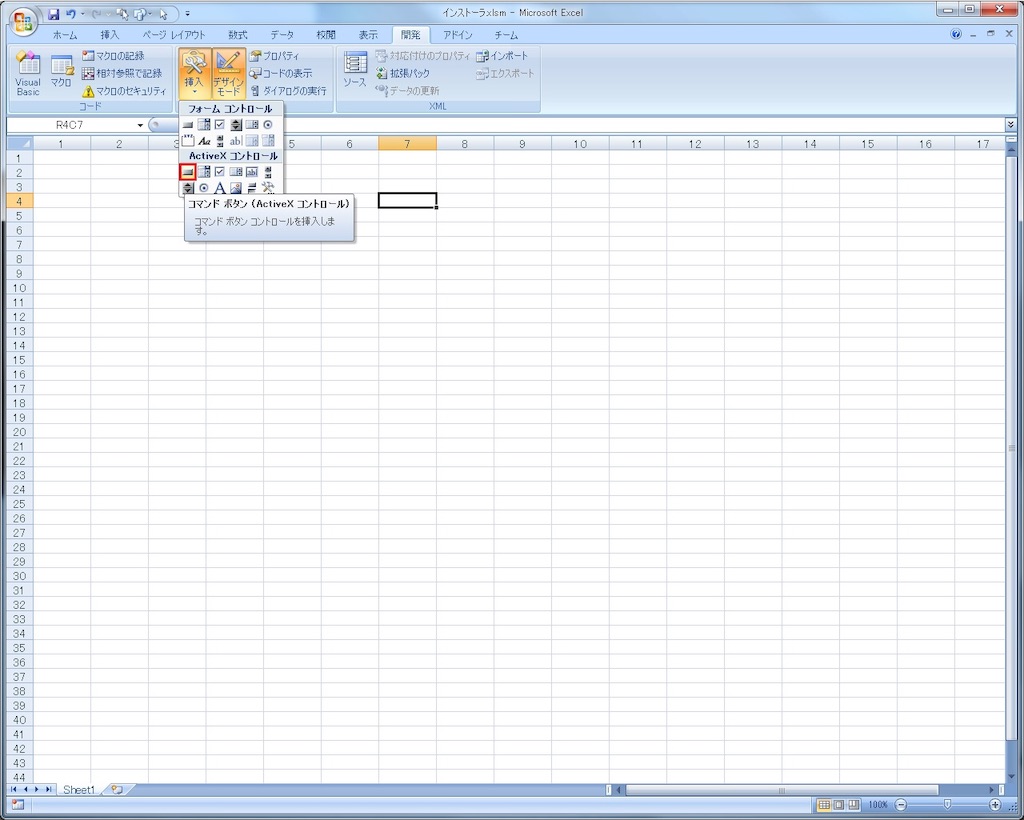Click the Insert Worksheet tab icon

pyautogui.click(x=117, y=790)
